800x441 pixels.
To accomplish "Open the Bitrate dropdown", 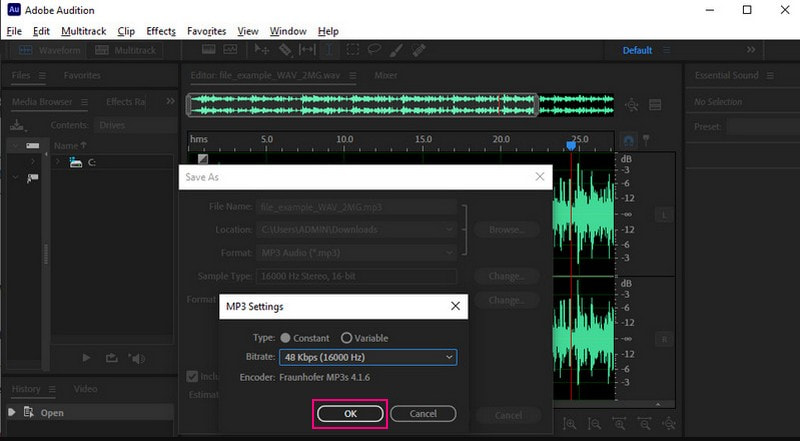I will click(x=369, y=357).
